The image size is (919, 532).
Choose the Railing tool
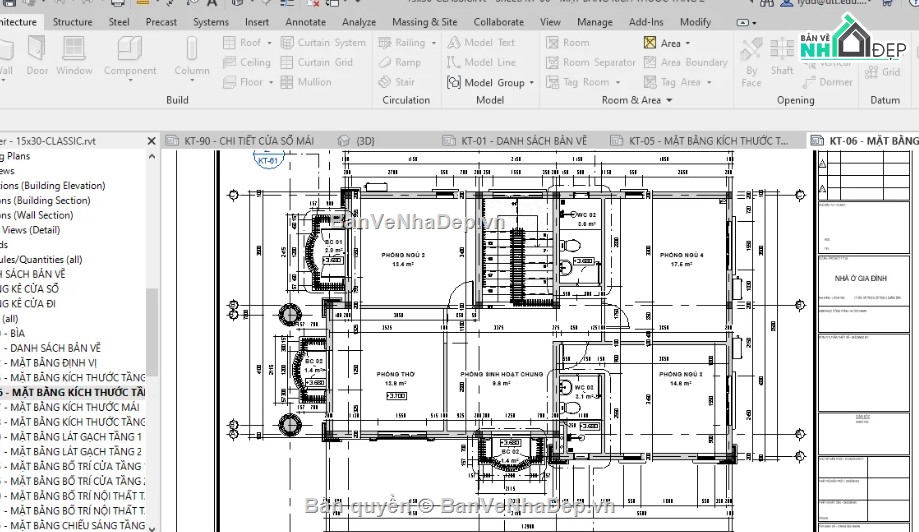coord(402,43)
